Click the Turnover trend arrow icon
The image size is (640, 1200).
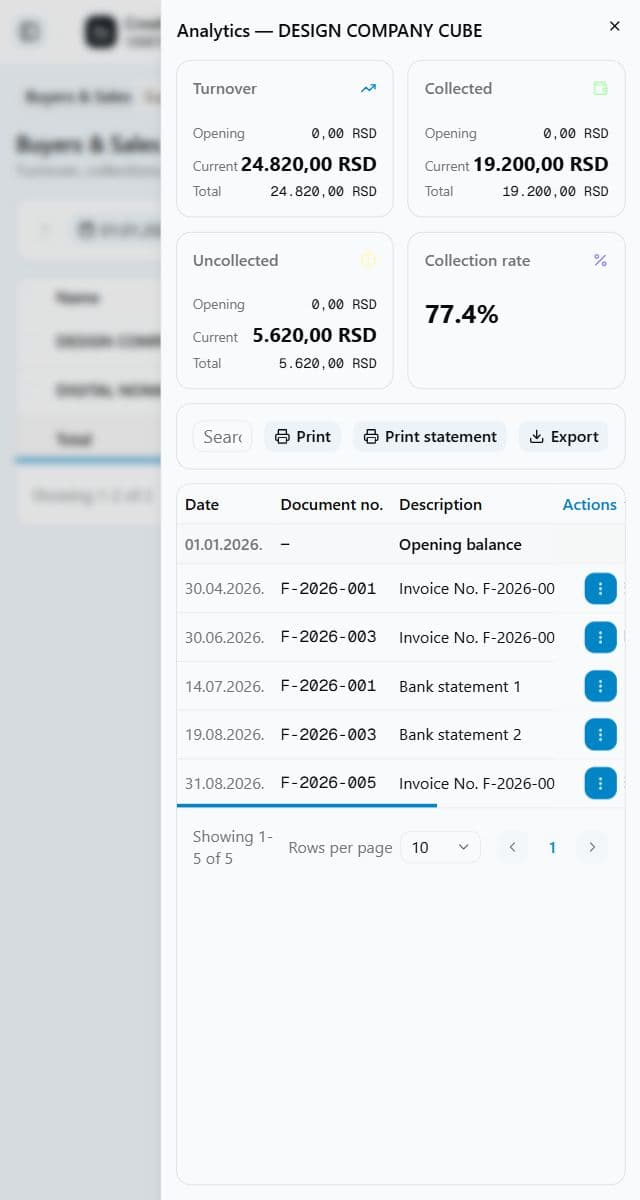368,88
